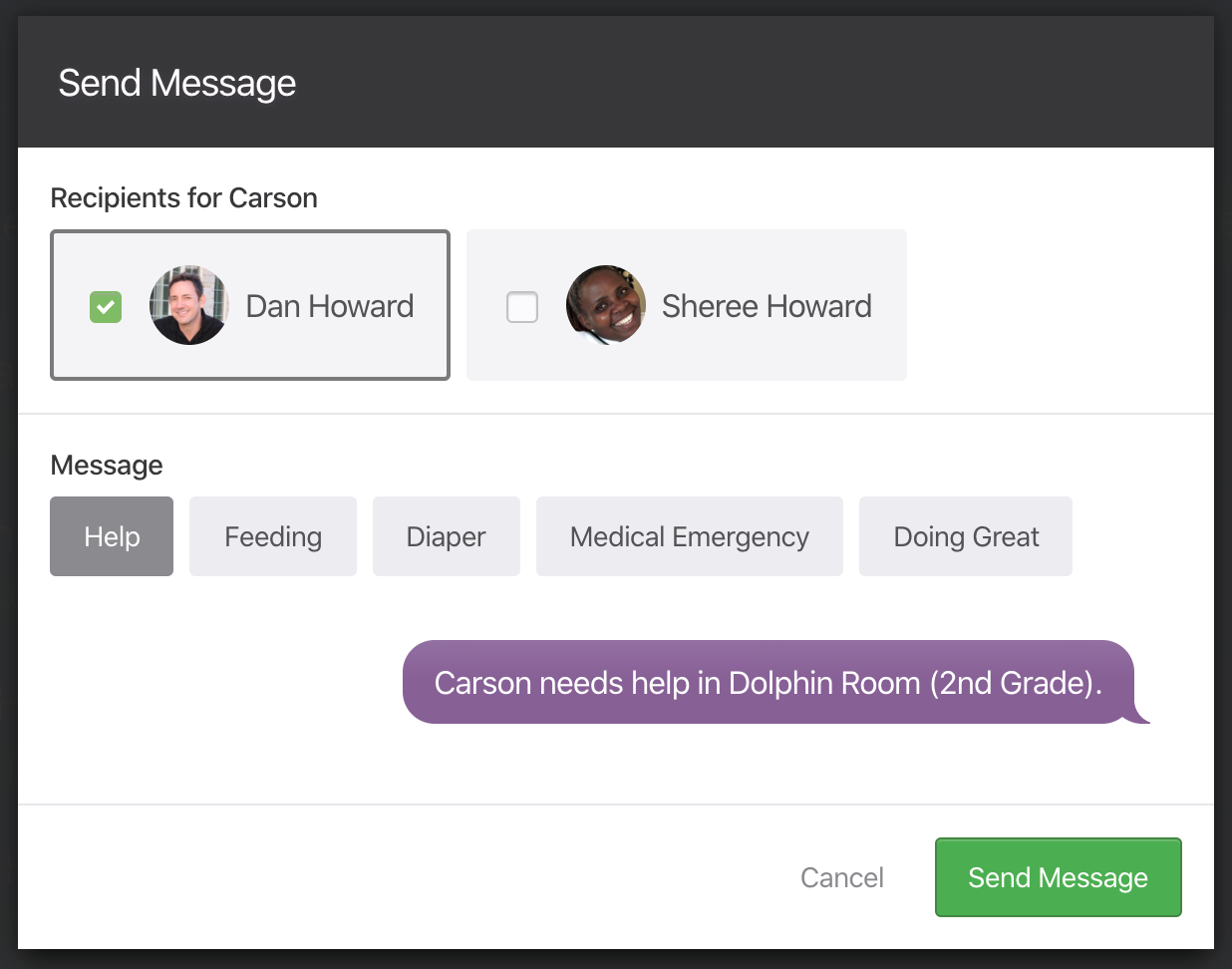The width and height of the screenshot is (1232, 969).
Task: Cancel the message dialog
Action: (x=841, y=877)
